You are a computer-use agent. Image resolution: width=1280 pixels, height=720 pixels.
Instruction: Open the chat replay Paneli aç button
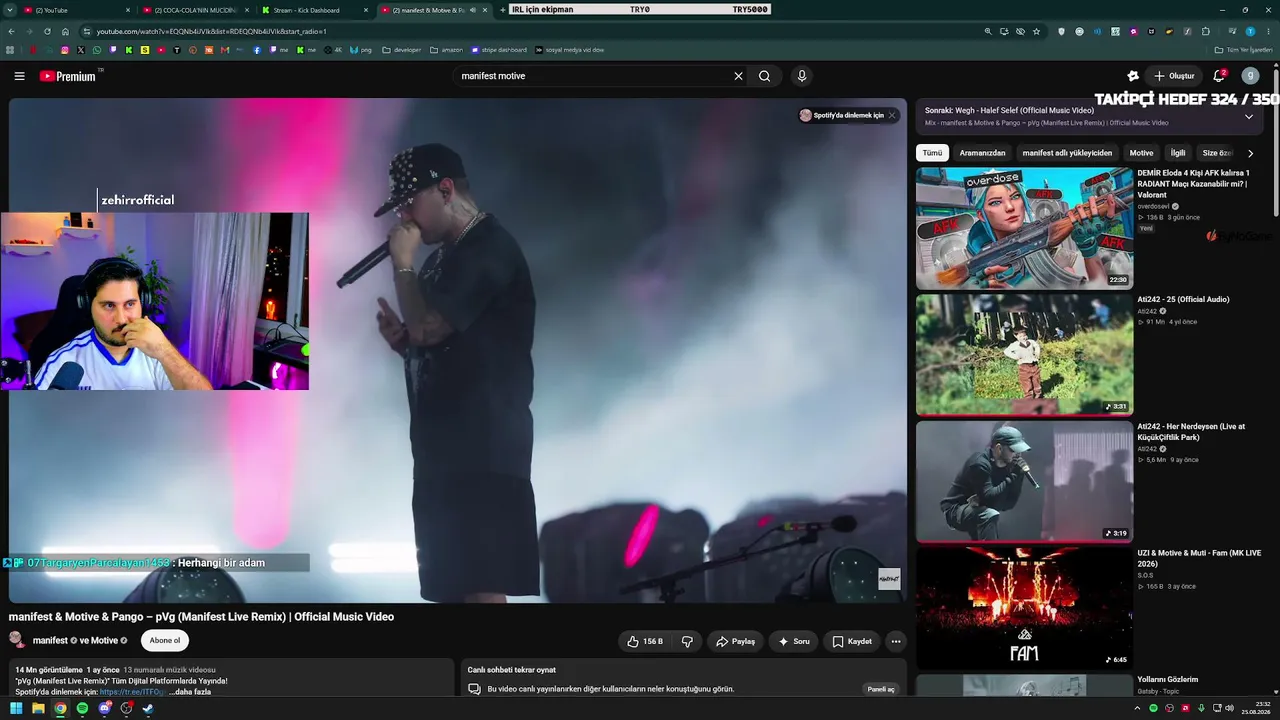pyautogui.click(x=881, y=689)
